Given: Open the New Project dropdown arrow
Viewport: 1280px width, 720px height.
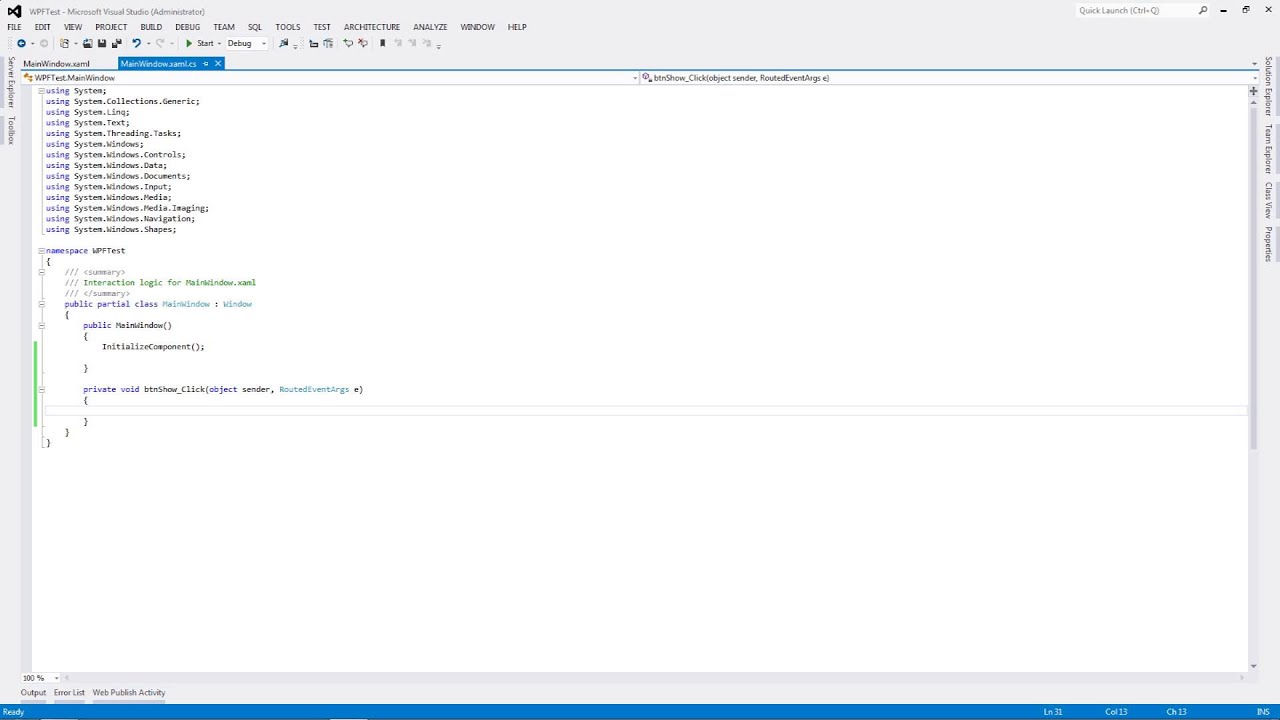Looking at the screenshot, I should (76, 43).
